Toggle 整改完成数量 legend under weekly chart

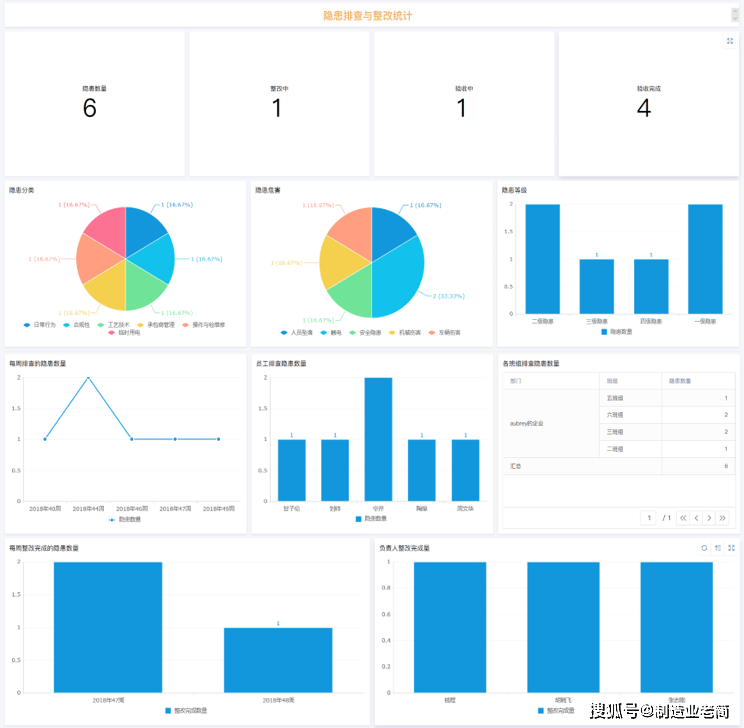click(x=186, y=710)
